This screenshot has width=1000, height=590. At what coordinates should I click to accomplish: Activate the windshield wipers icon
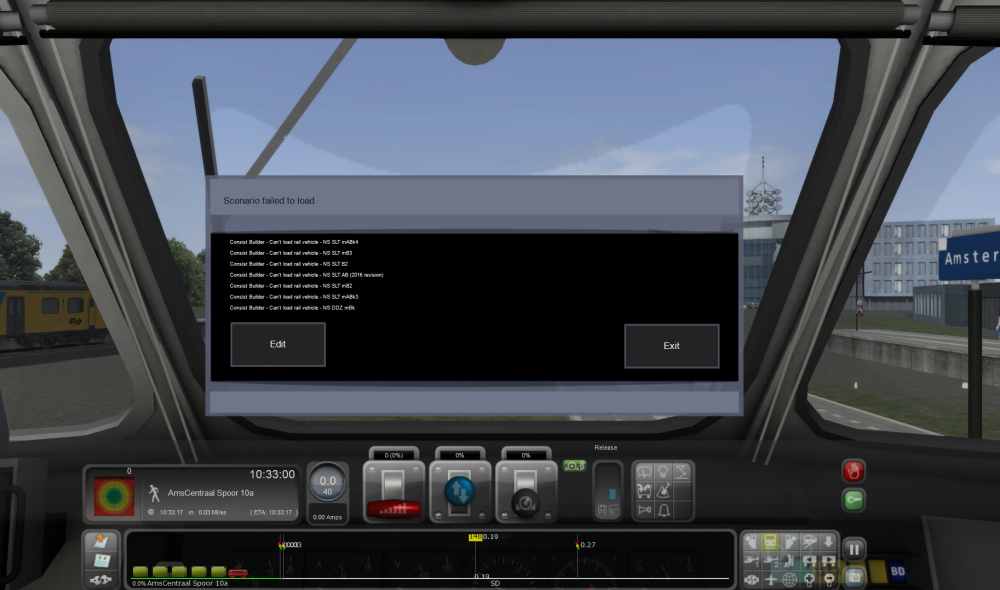(x=644, y=472)
